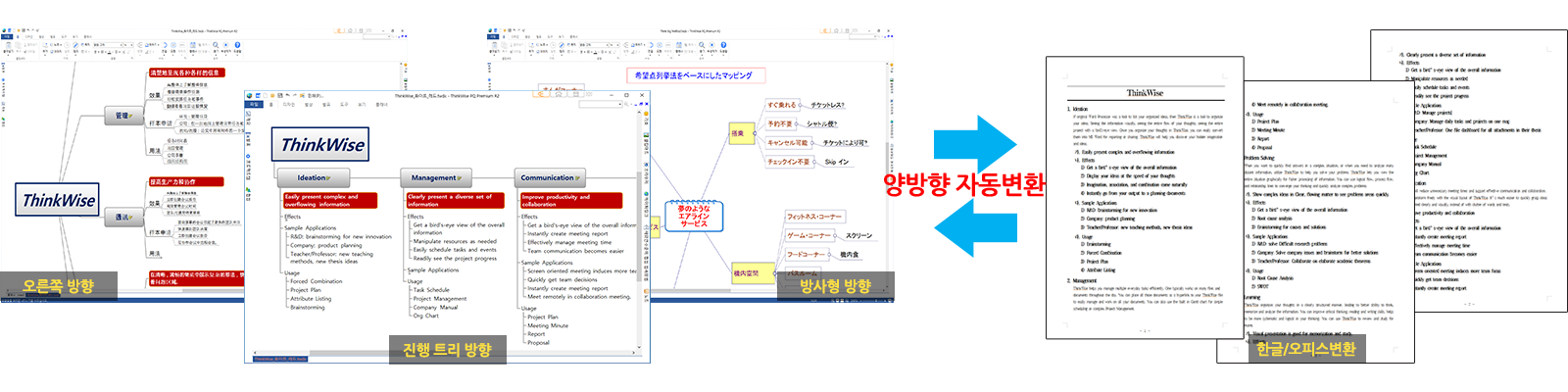The image size is (1568, 392).
Task: Select 'Manipulate resources as needed' item
Action: [455, 241]
